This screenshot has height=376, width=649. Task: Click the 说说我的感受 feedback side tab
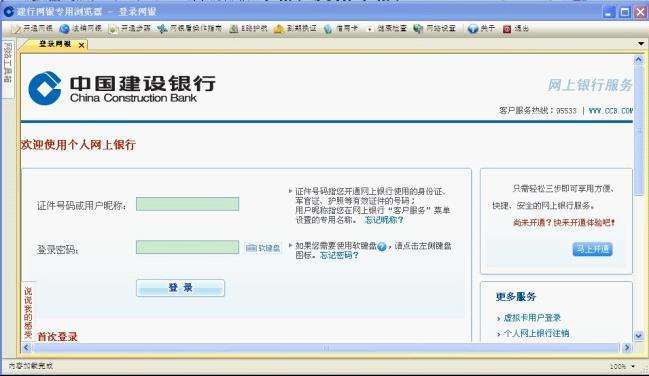[x=28, y=313]
